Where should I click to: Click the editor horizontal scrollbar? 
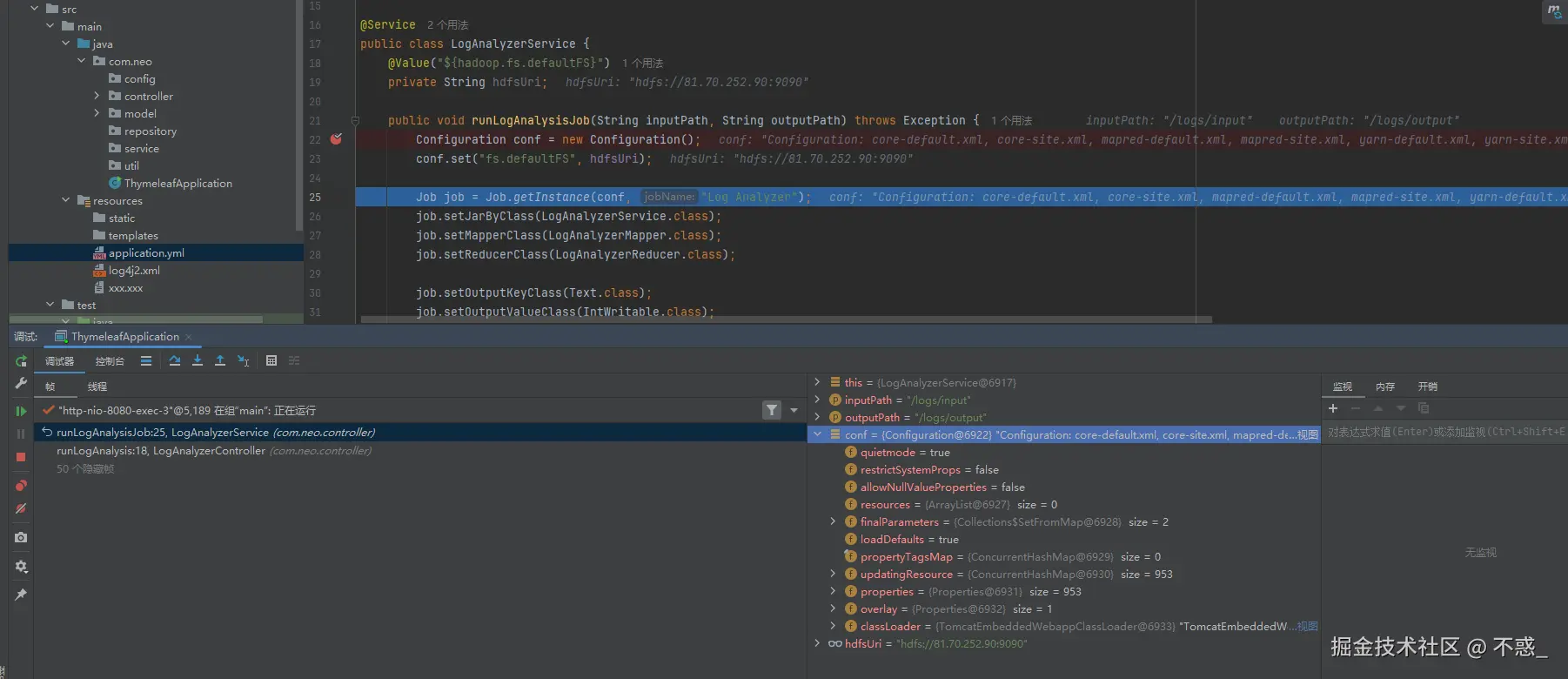pyautogui.click(x=787, y=319)
